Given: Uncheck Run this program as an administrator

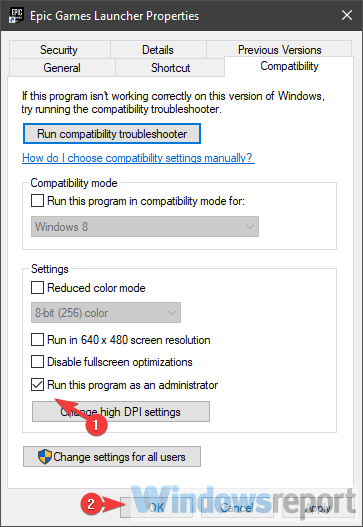Looking at the screenshot, I should point(37,384).
